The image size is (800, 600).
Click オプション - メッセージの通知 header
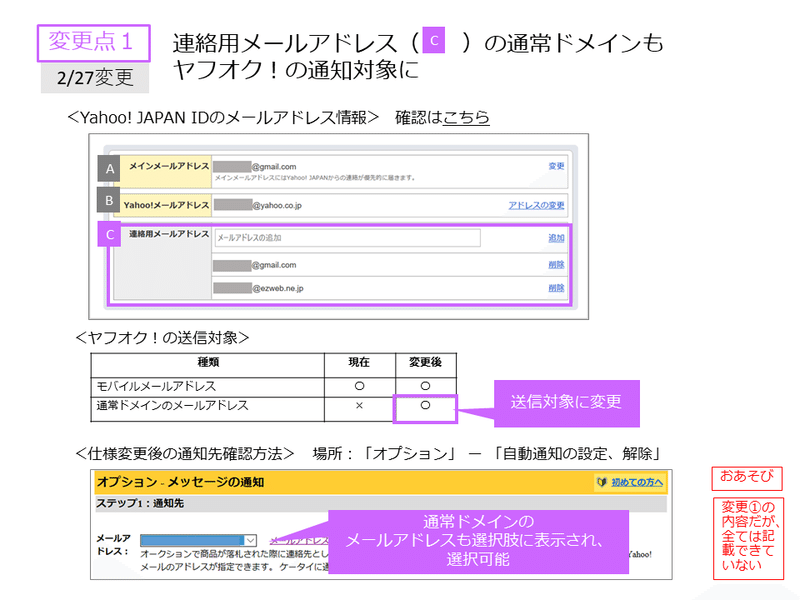pos(181,482)
